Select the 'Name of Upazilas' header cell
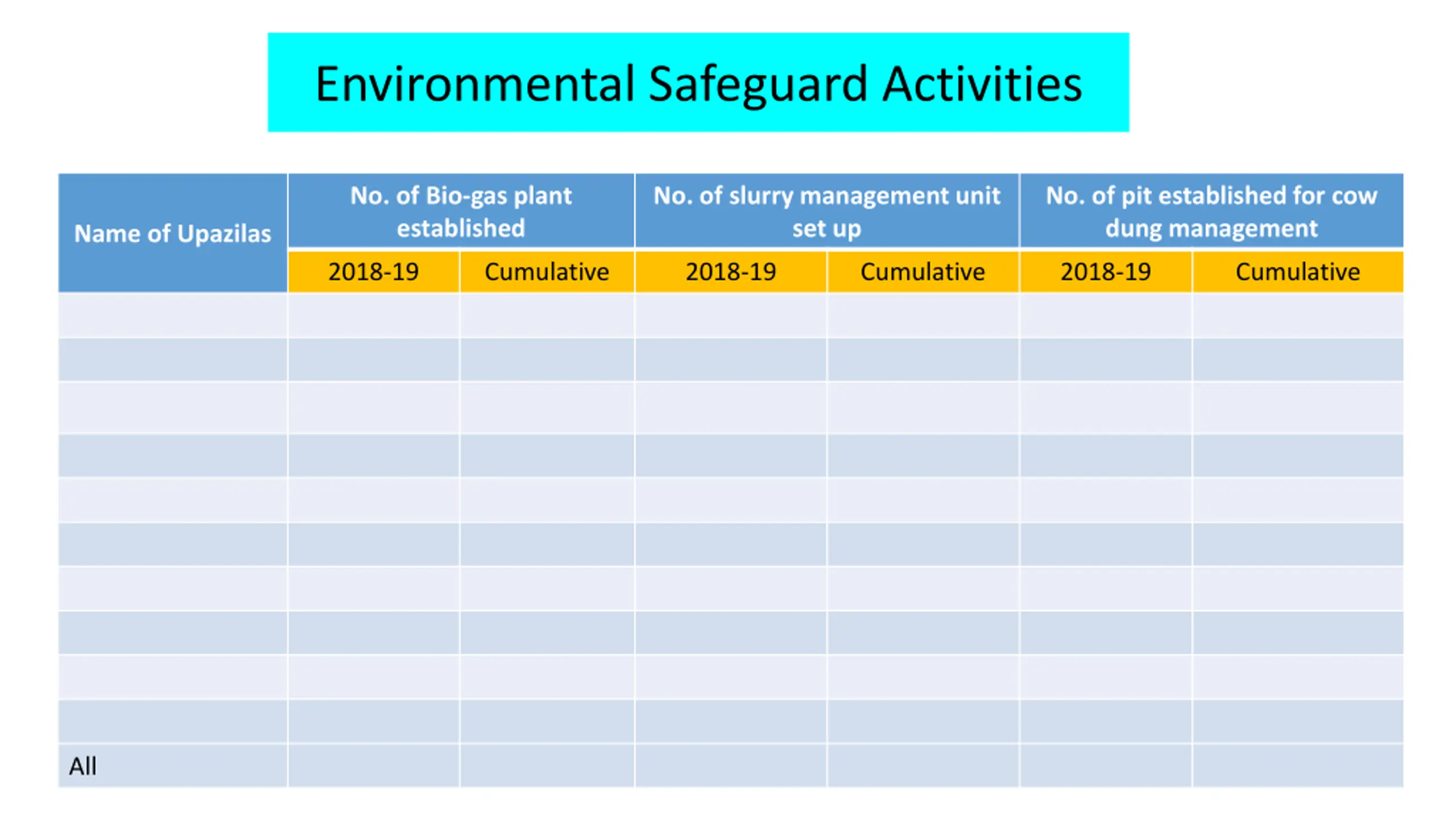 (x=173, y=233)
